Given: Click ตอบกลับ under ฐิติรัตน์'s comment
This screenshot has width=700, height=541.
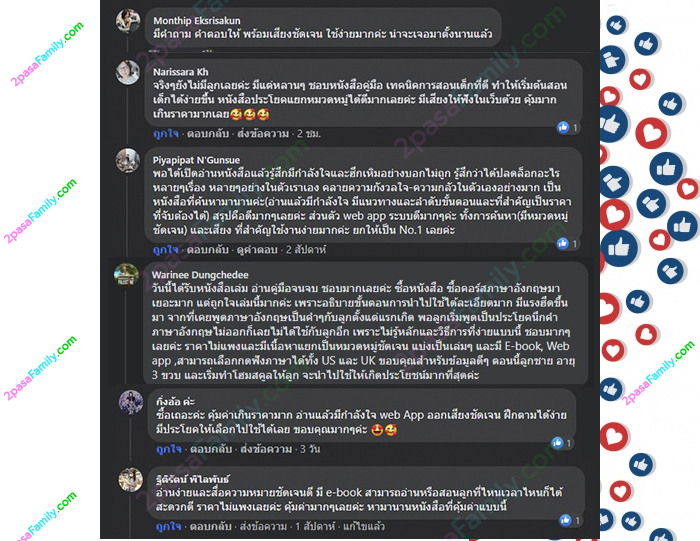Looking at the screenshot, I should click(211, 526).
